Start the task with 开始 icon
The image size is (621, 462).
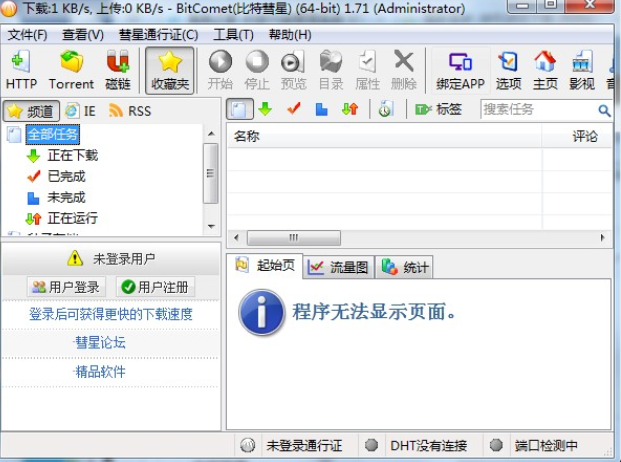point(220,70)
